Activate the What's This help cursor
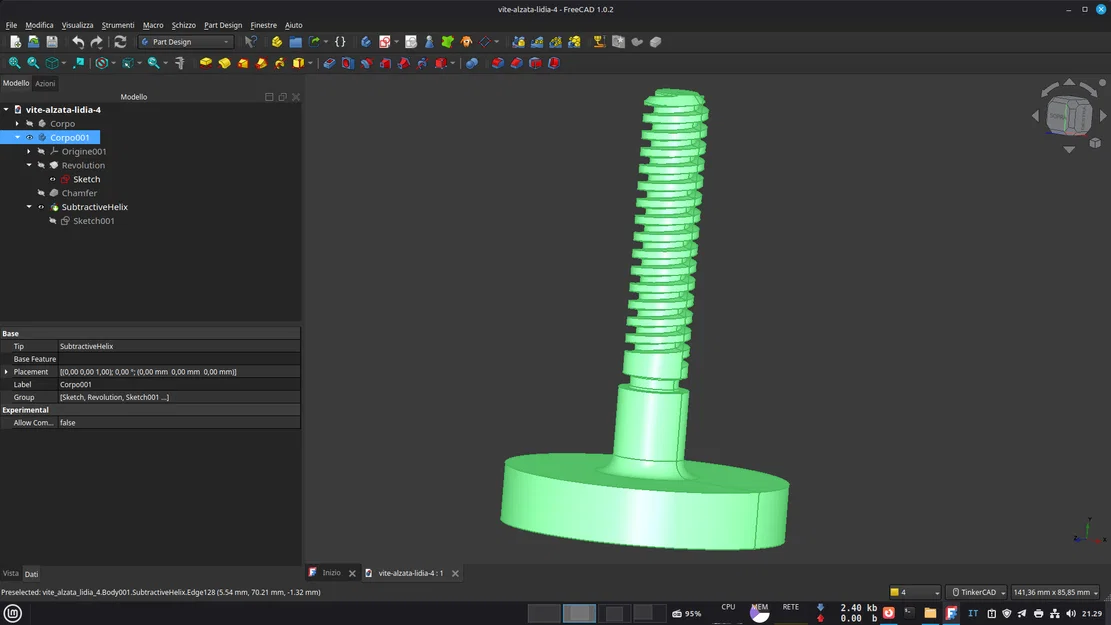 (x=251, y=42)
